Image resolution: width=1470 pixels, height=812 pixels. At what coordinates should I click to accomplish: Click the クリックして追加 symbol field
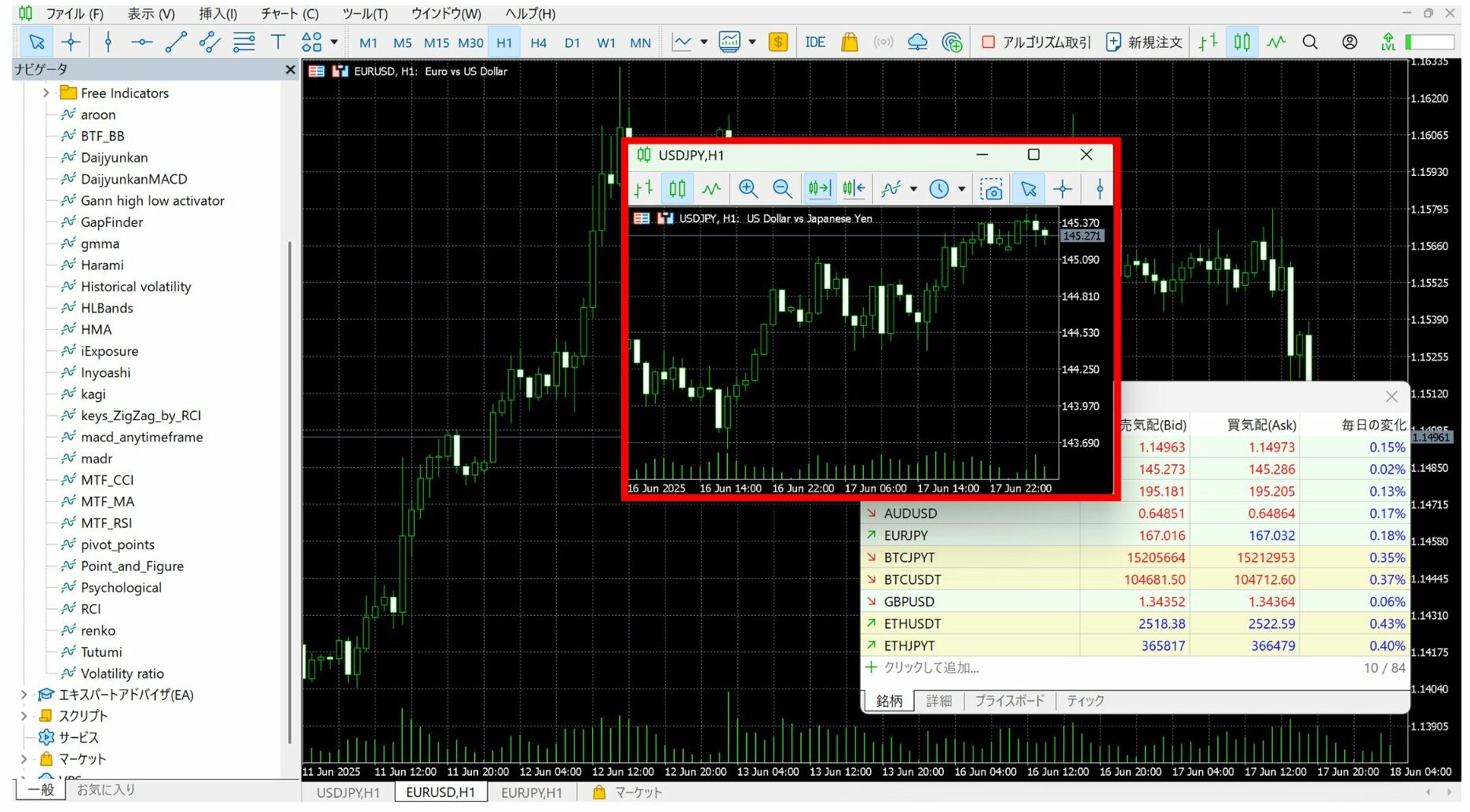click(x=931, y=668)
